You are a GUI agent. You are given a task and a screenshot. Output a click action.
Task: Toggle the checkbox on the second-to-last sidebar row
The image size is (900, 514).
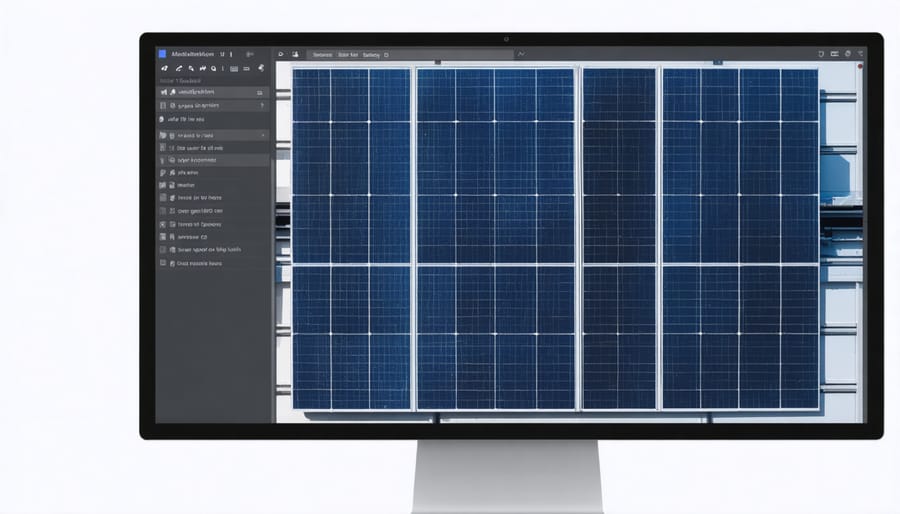pos(163,250)
